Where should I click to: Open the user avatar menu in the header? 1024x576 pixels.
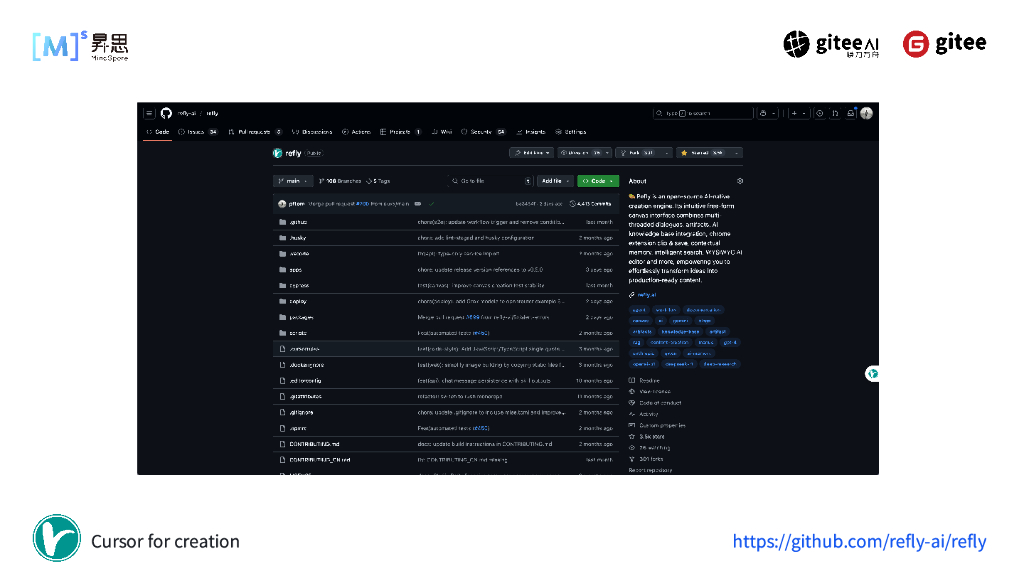[x=867, y=113]
